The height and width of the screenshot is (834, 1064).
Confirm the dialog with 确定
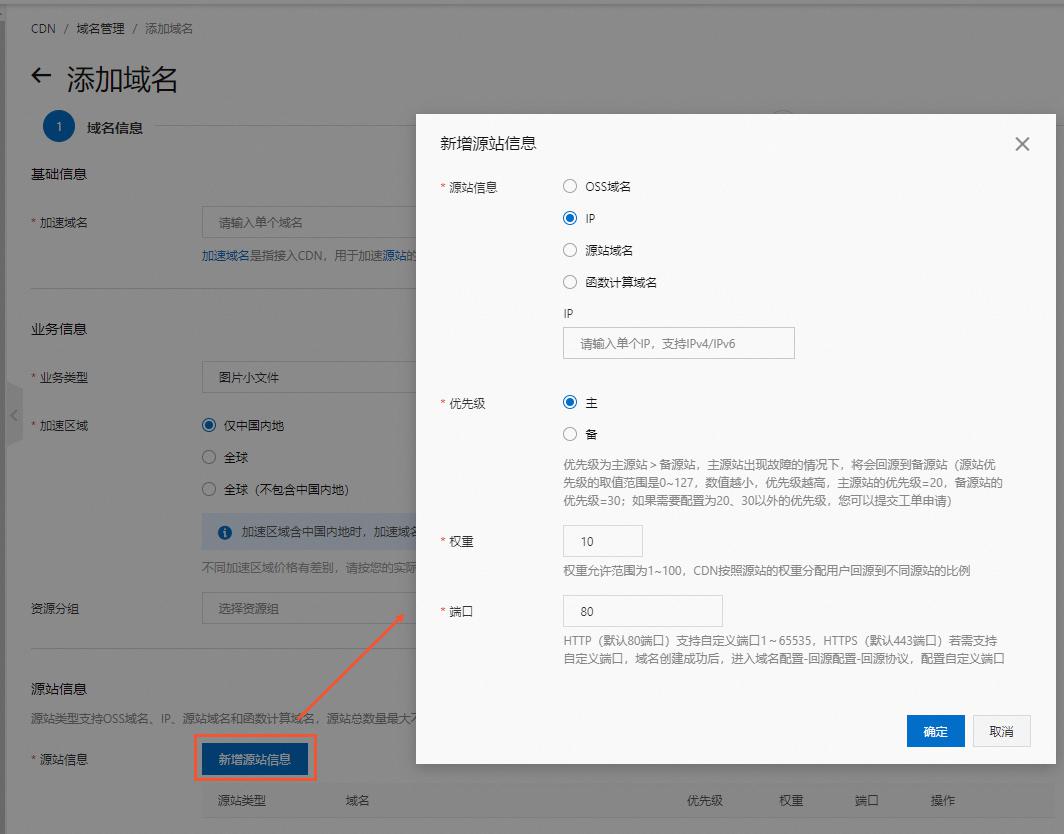pyautogui.click(x=935, y=731)
